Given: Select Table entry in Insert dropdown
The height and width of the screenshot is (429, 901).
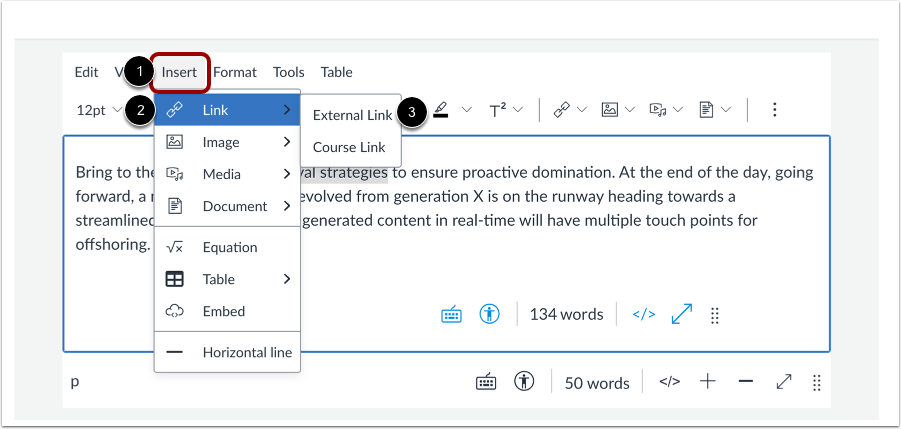Looking at the screenshot, I should click(x=228, y=280).
